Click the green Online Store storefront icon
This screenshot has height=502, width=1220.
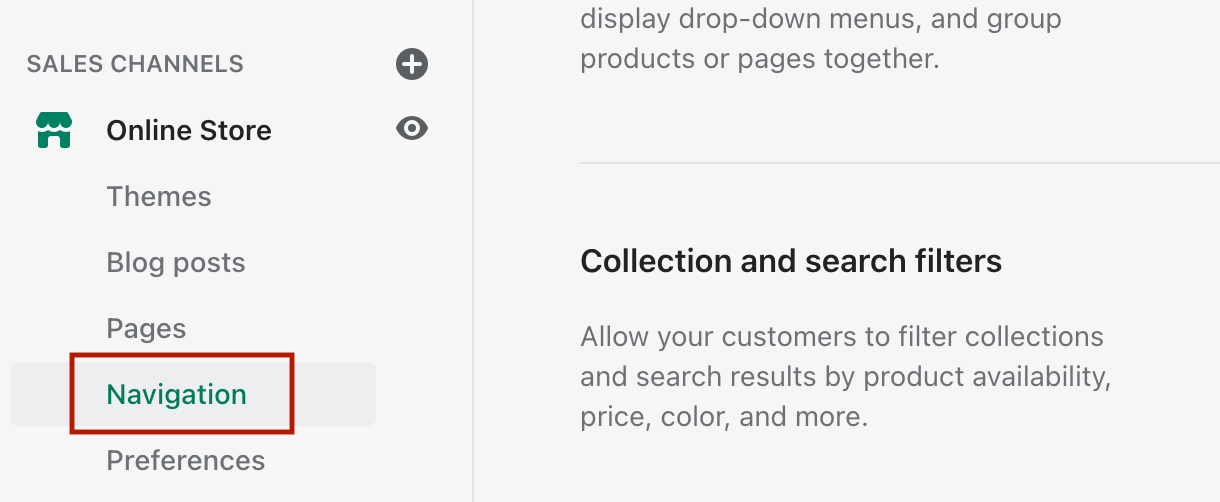coord(54,130)
